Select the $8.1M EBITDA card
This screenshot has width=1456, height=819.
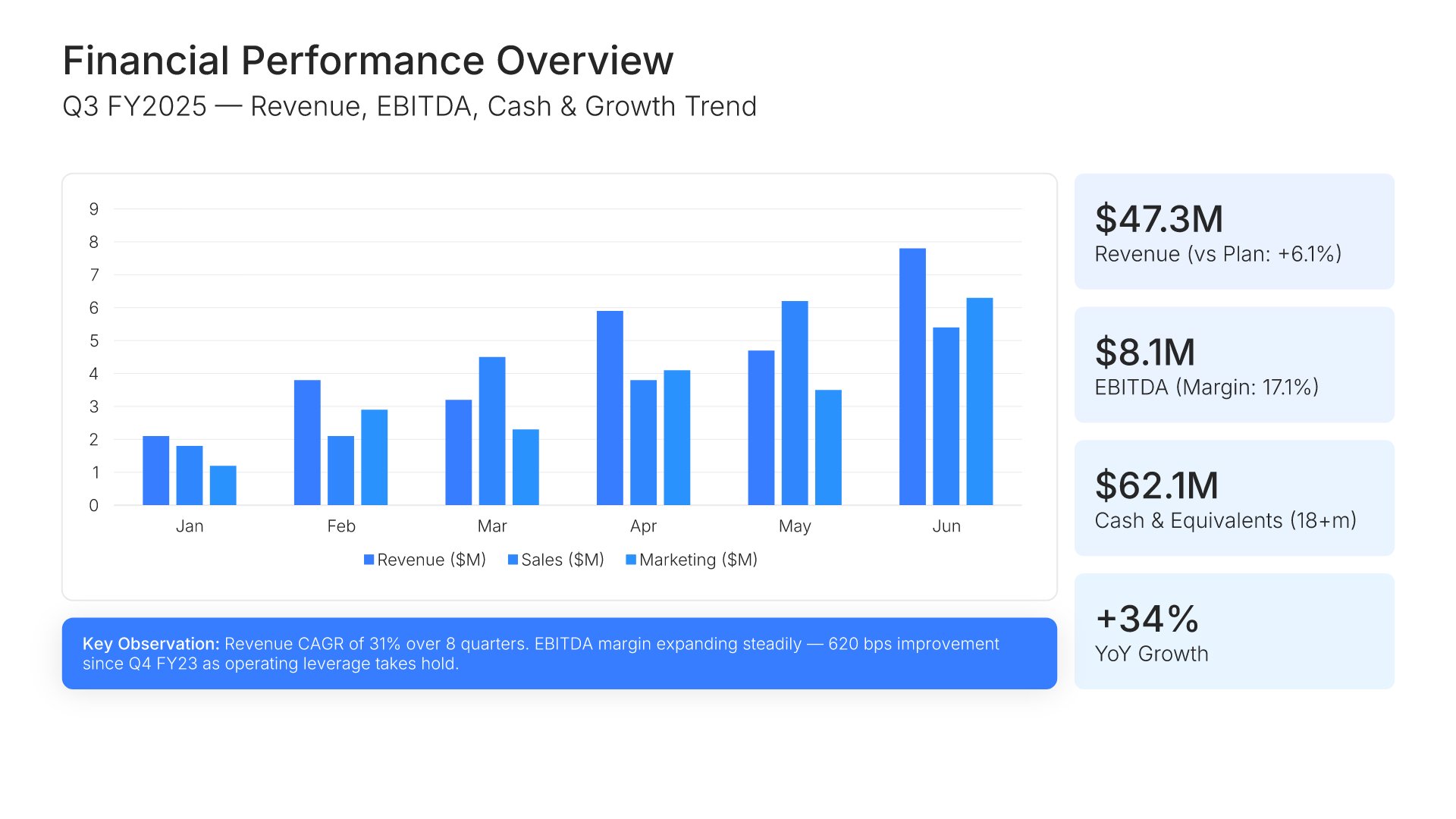[x=1235, y=365]
